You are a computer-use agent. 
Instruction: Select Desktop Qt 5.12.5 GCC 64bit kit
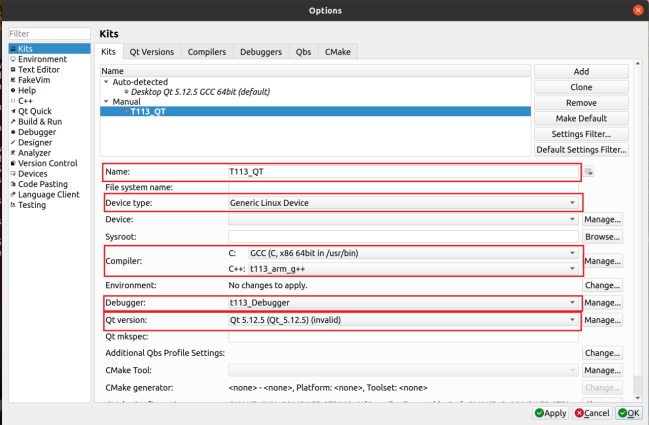coord(200,91)
